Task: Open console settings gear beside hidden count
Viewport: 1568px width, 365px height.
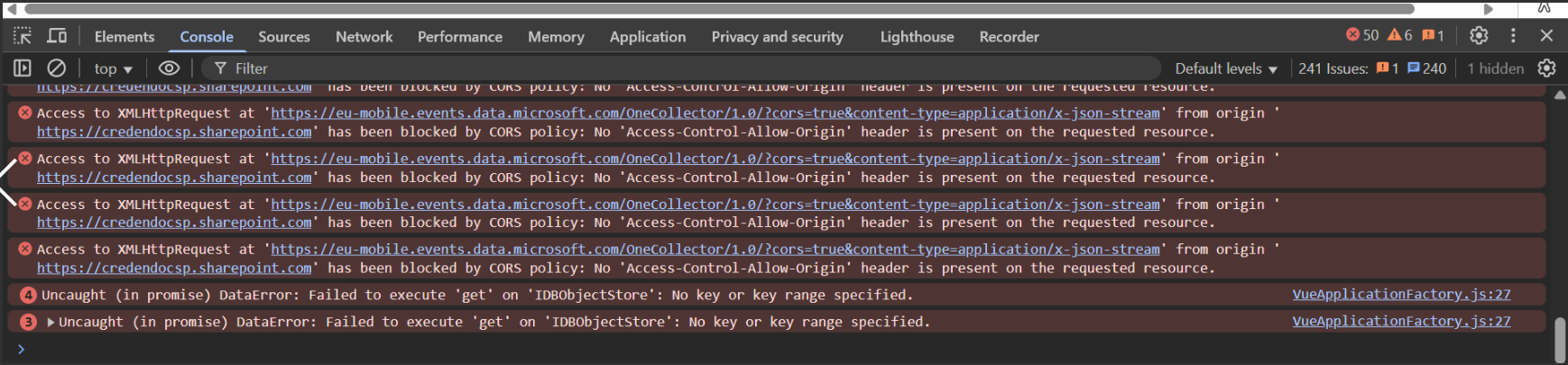Action: (1546, 68)
